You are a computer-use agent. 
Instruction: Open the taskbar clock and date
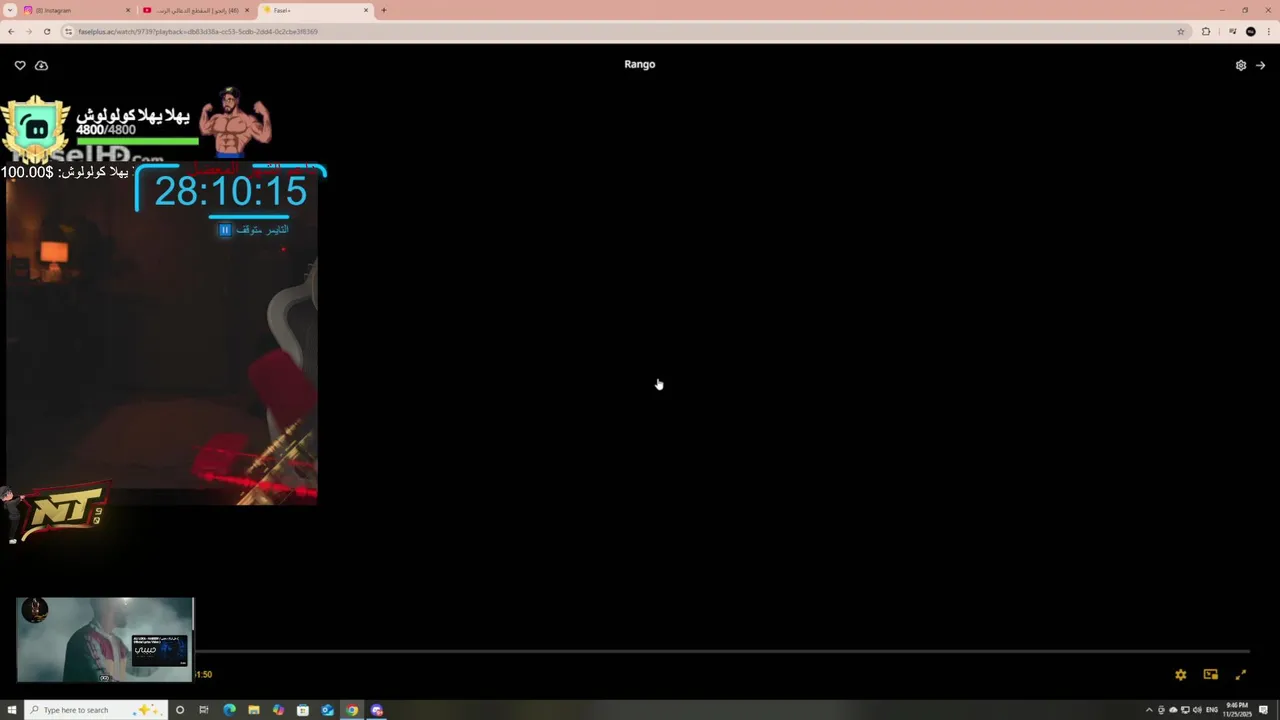tap(1237, 710)
